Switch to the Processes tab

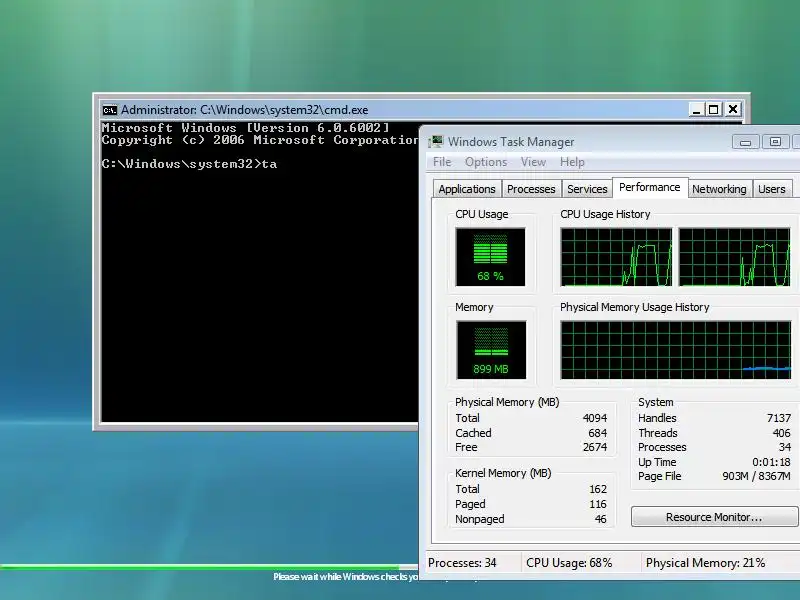tap(531, 189)
